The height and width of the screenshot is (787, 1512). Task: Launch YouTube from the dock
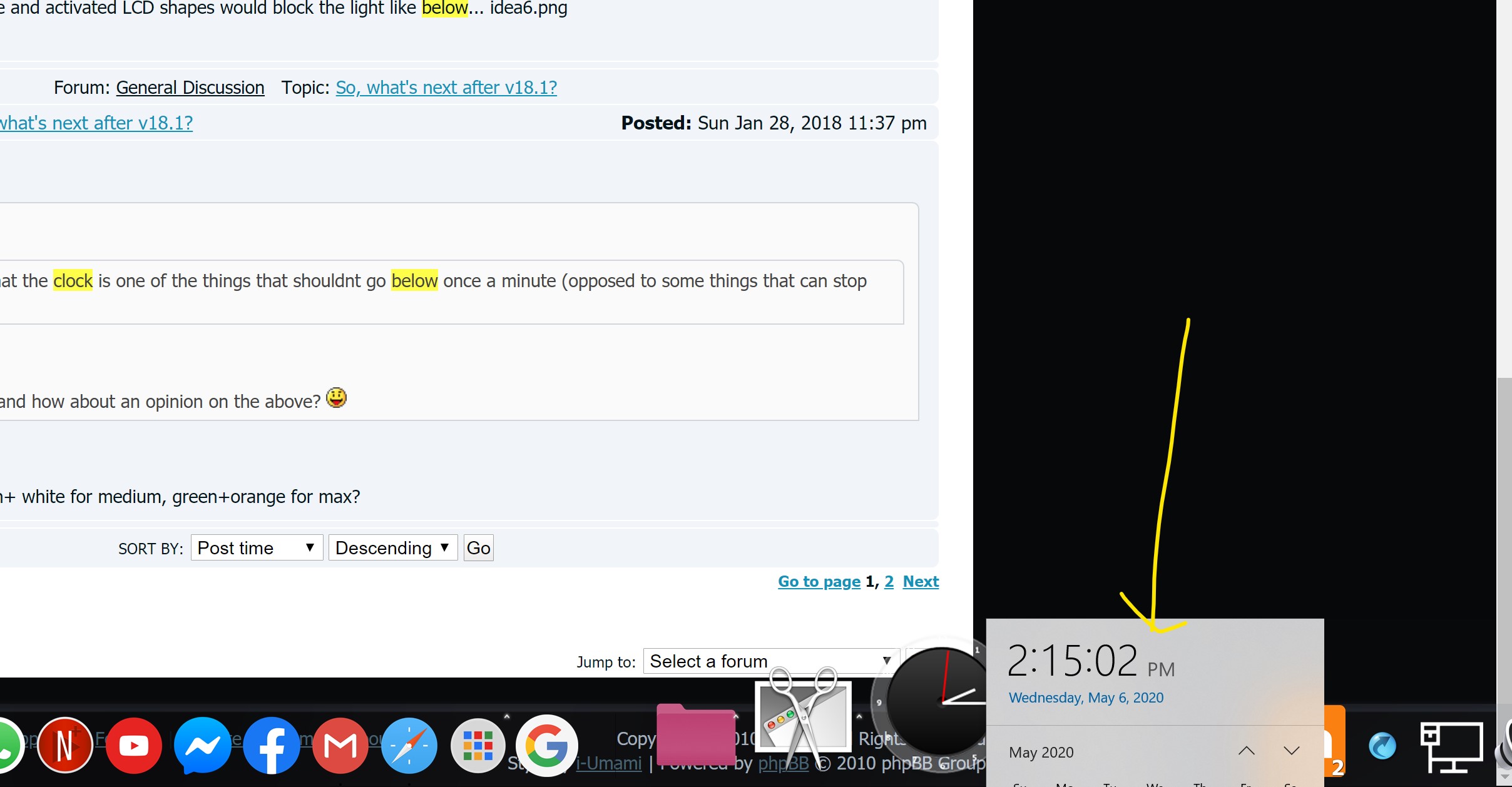point(134,745)
